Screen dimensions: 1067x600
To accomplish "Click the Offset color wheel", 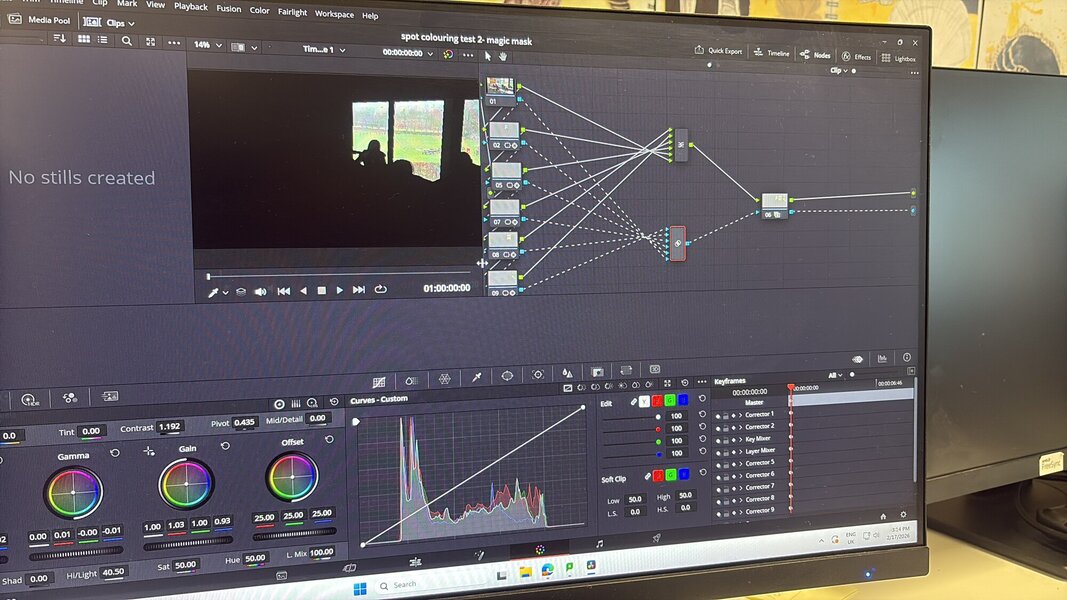I will (x=292, y=478).
